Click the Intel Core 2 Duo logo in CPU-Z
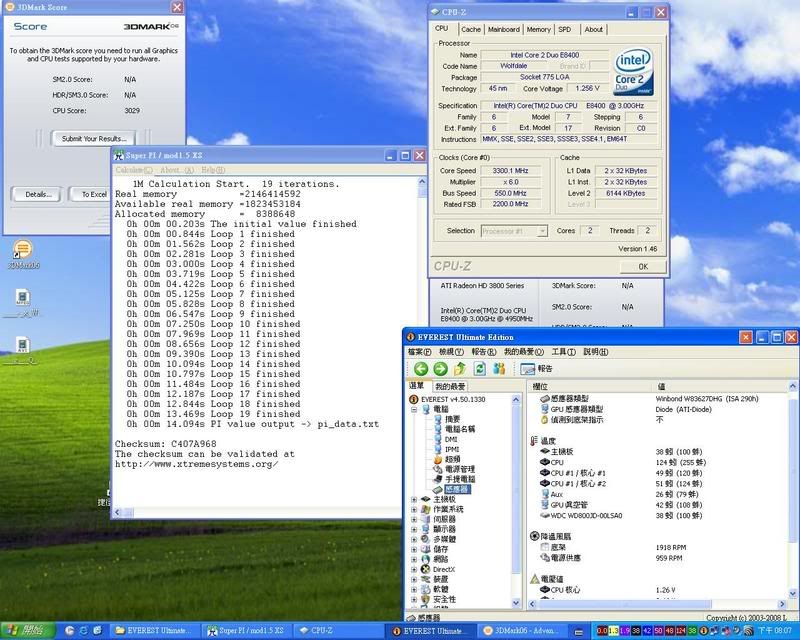800x640 pixels. coord(633,71)
